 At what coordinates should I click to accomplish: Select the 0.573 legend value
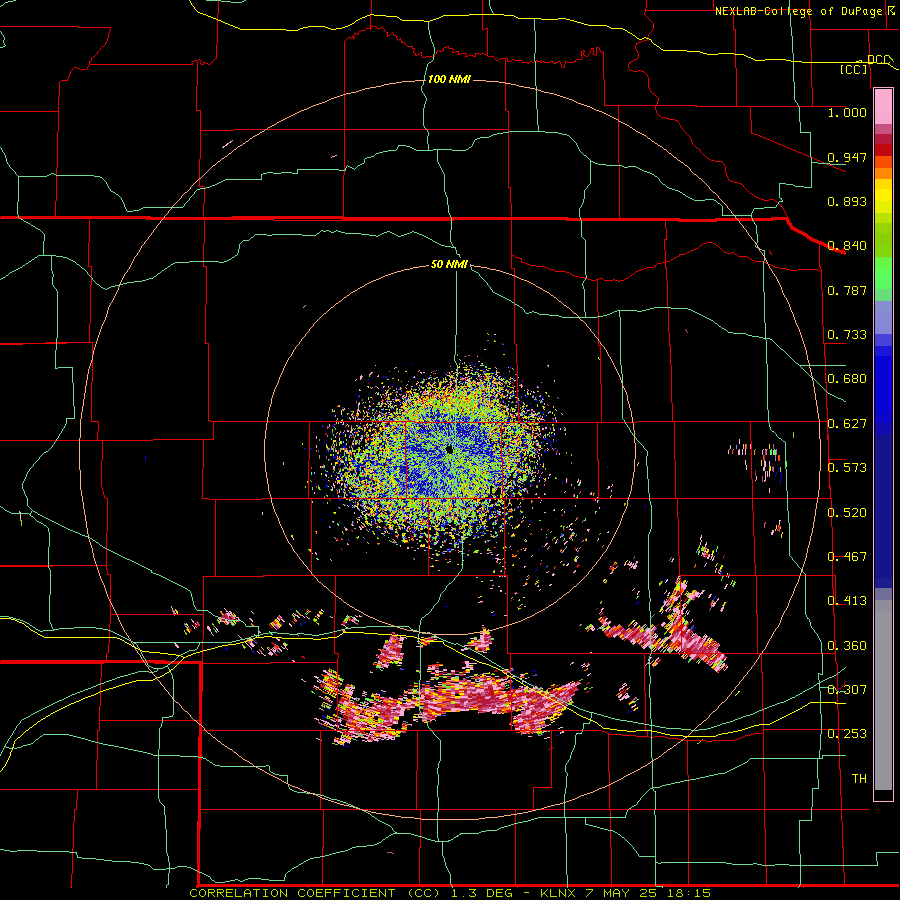point(847,468)
